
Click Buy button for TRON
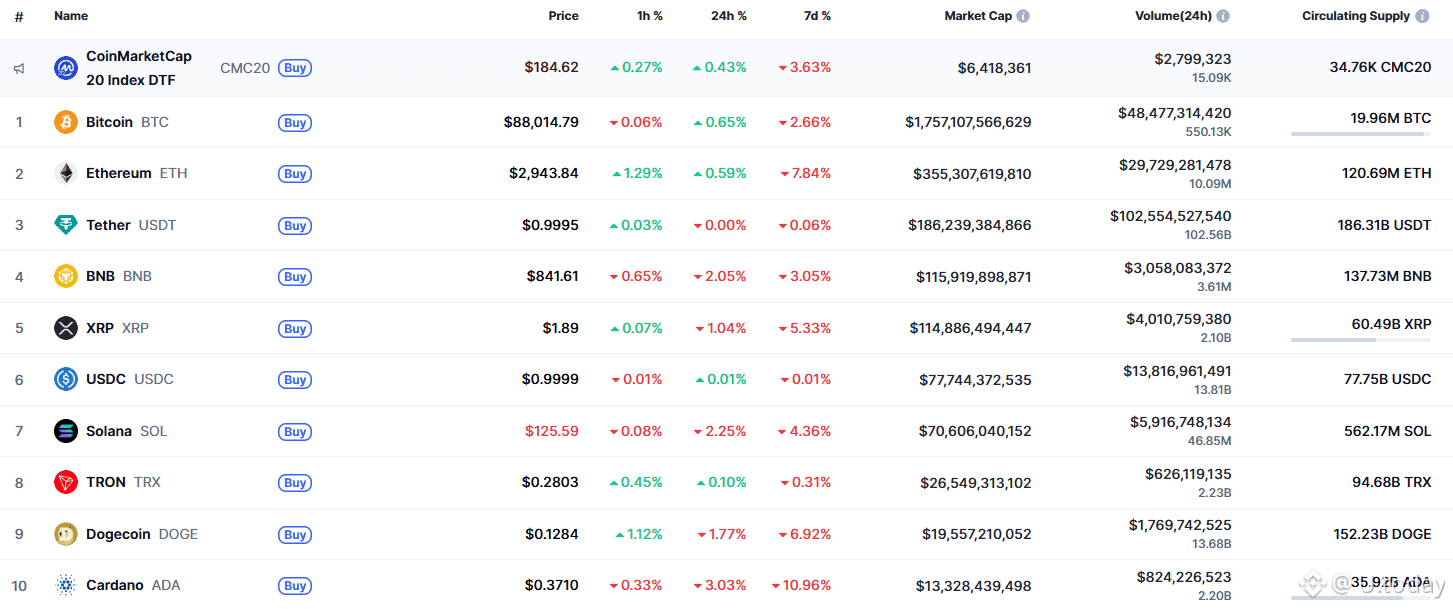pyautogui.click(x=295, y=483)
